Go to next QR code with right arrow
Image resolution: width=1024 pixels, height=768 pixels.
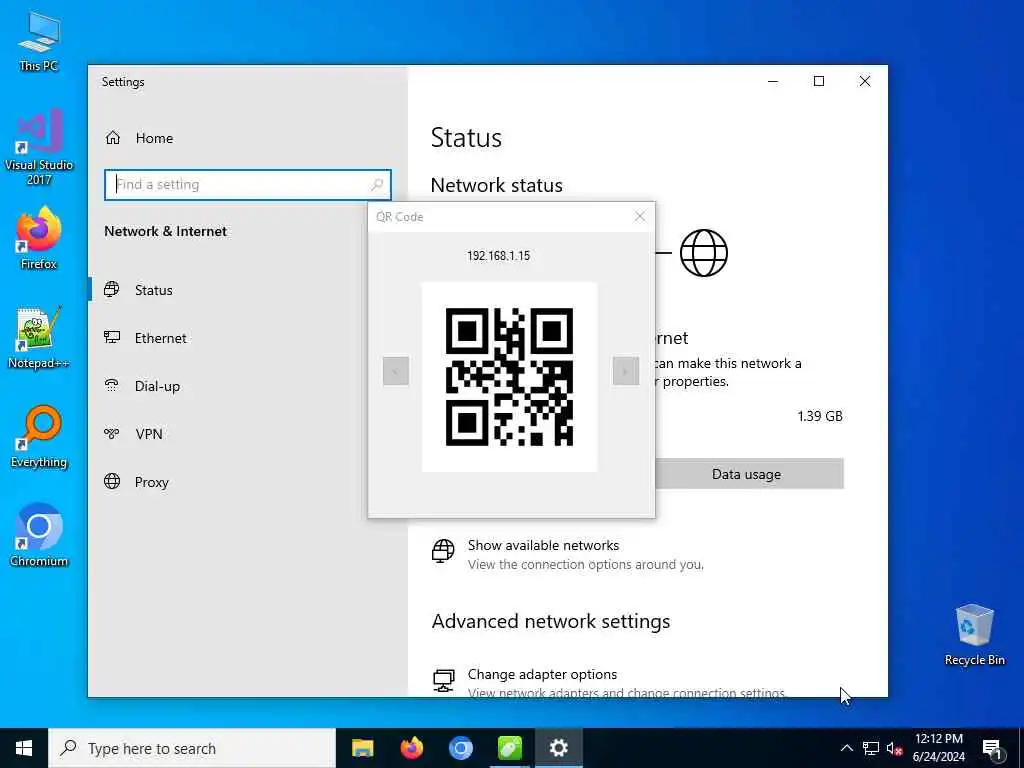(x=626, y=371)
